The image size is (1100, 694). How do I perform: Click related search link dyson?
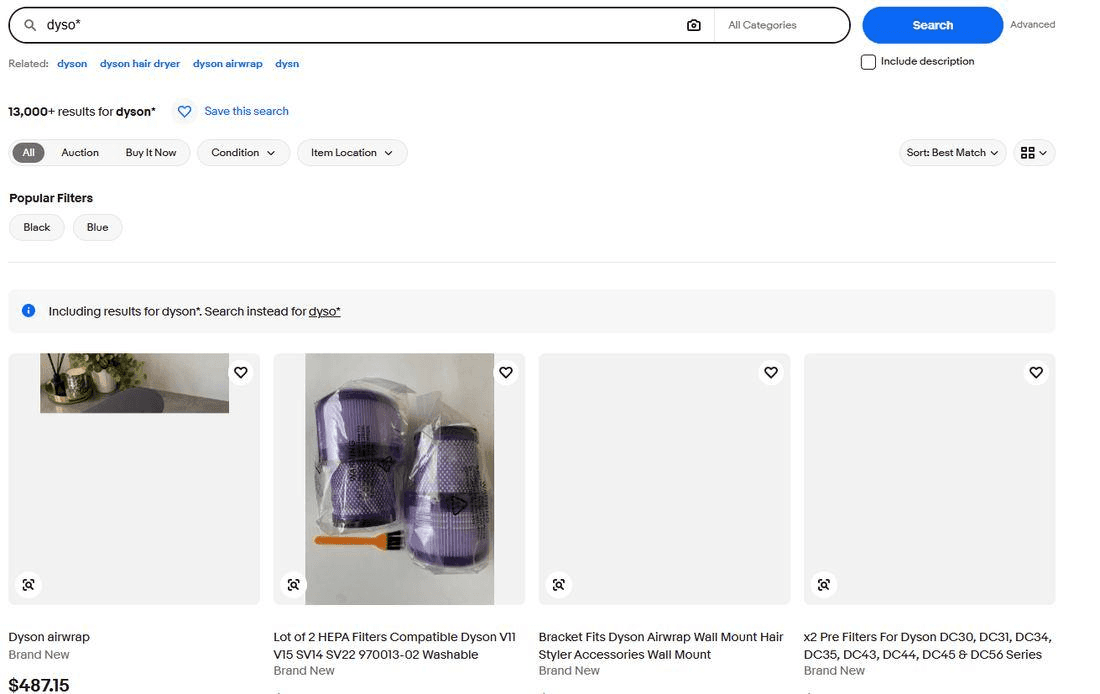[x=72, y=64]
